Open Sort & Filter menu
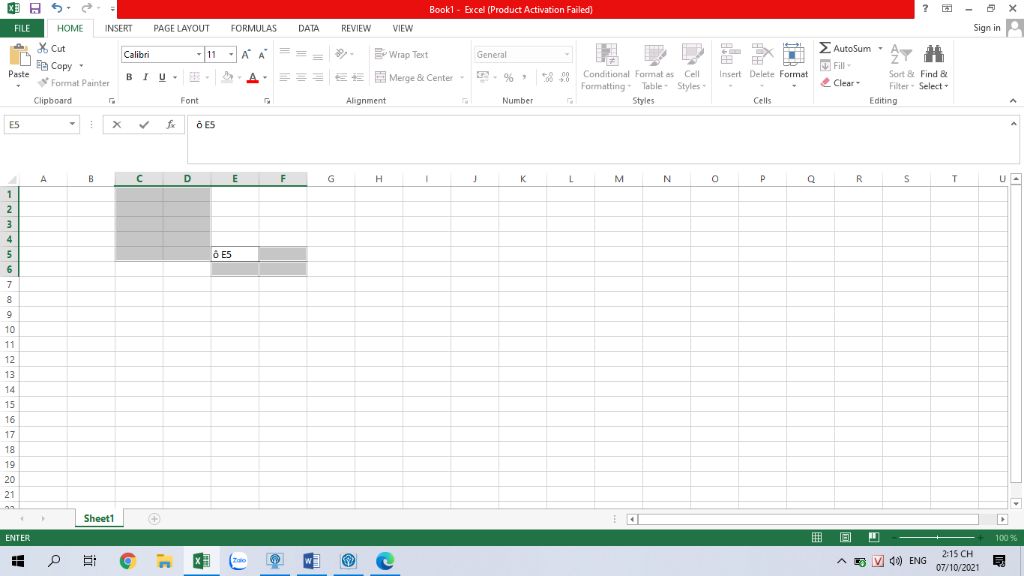Screen dimensions: 1024x576 click(901, 67)
